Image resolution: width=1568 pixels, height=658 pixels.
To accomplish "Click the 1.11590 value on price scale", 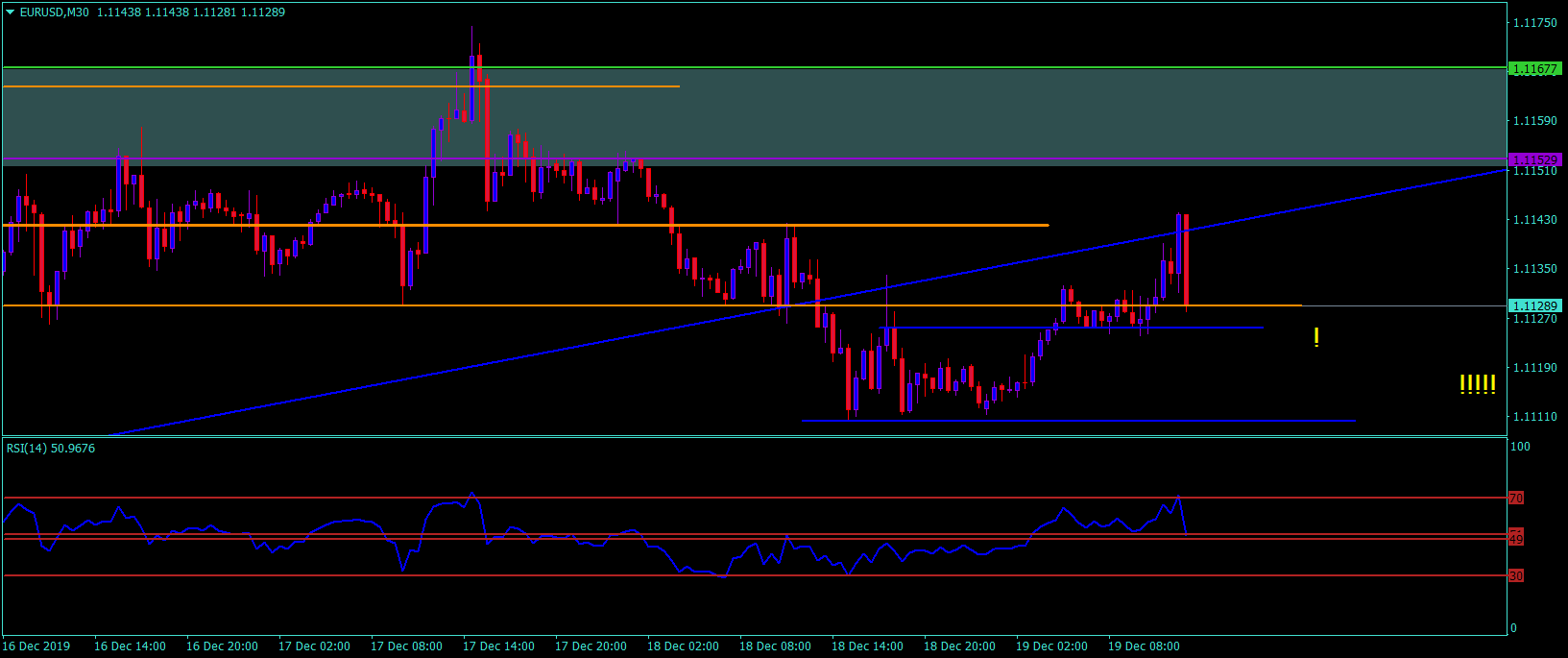I will pos(1534,121).
